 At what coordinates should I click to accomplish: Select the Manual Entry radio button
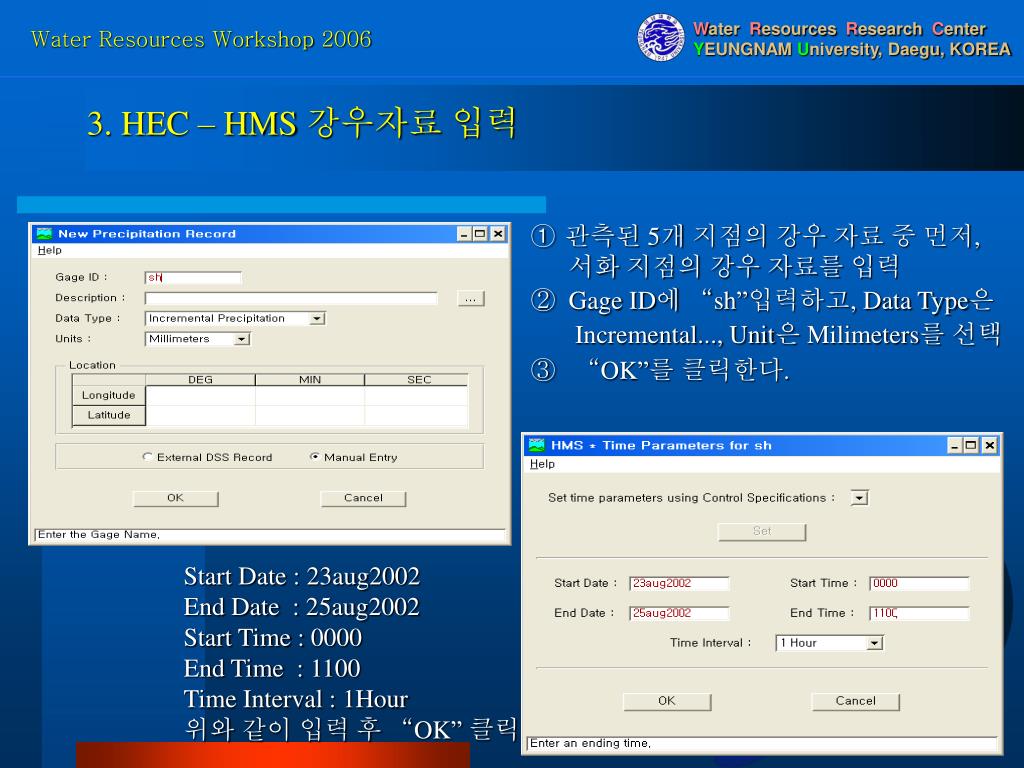point(315,457)
